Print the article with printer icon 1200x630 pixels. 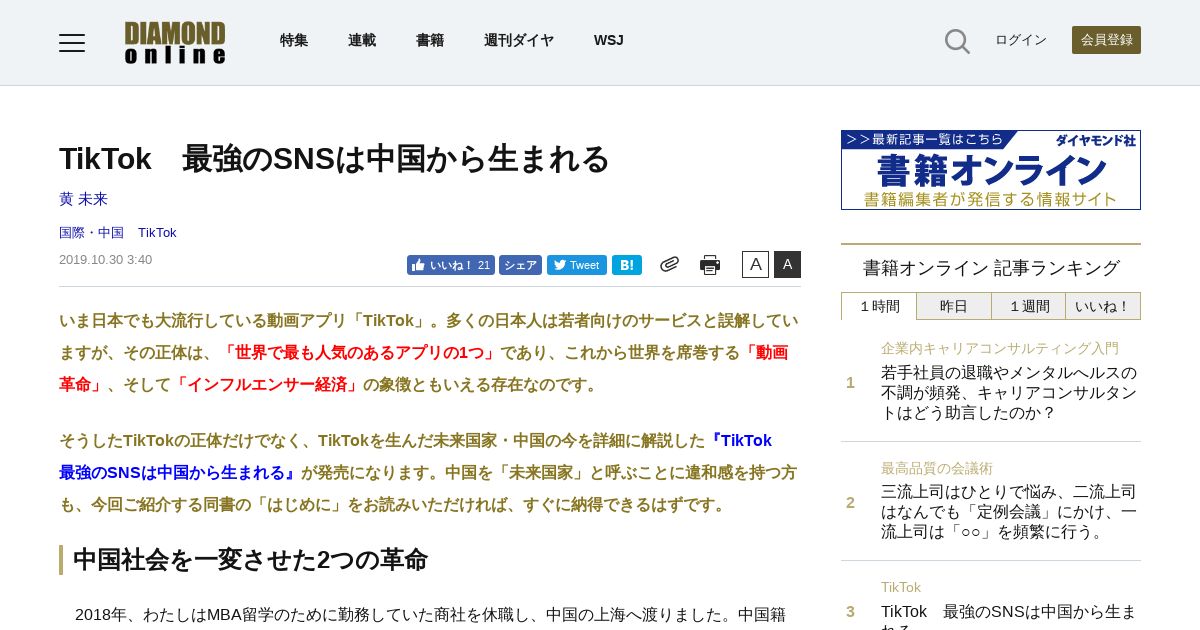pyautogui.click(x=710, y=265)
